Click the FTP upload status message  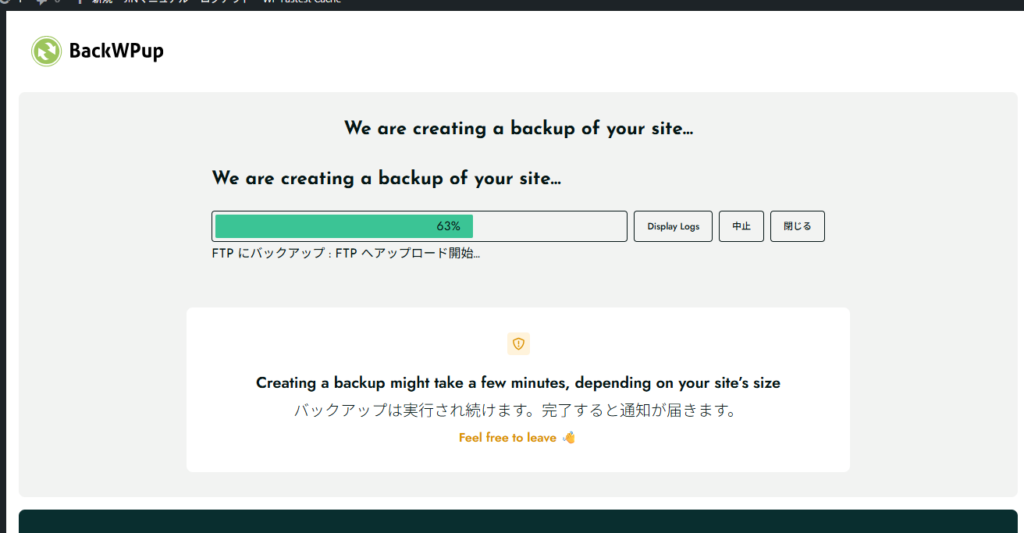346,254
